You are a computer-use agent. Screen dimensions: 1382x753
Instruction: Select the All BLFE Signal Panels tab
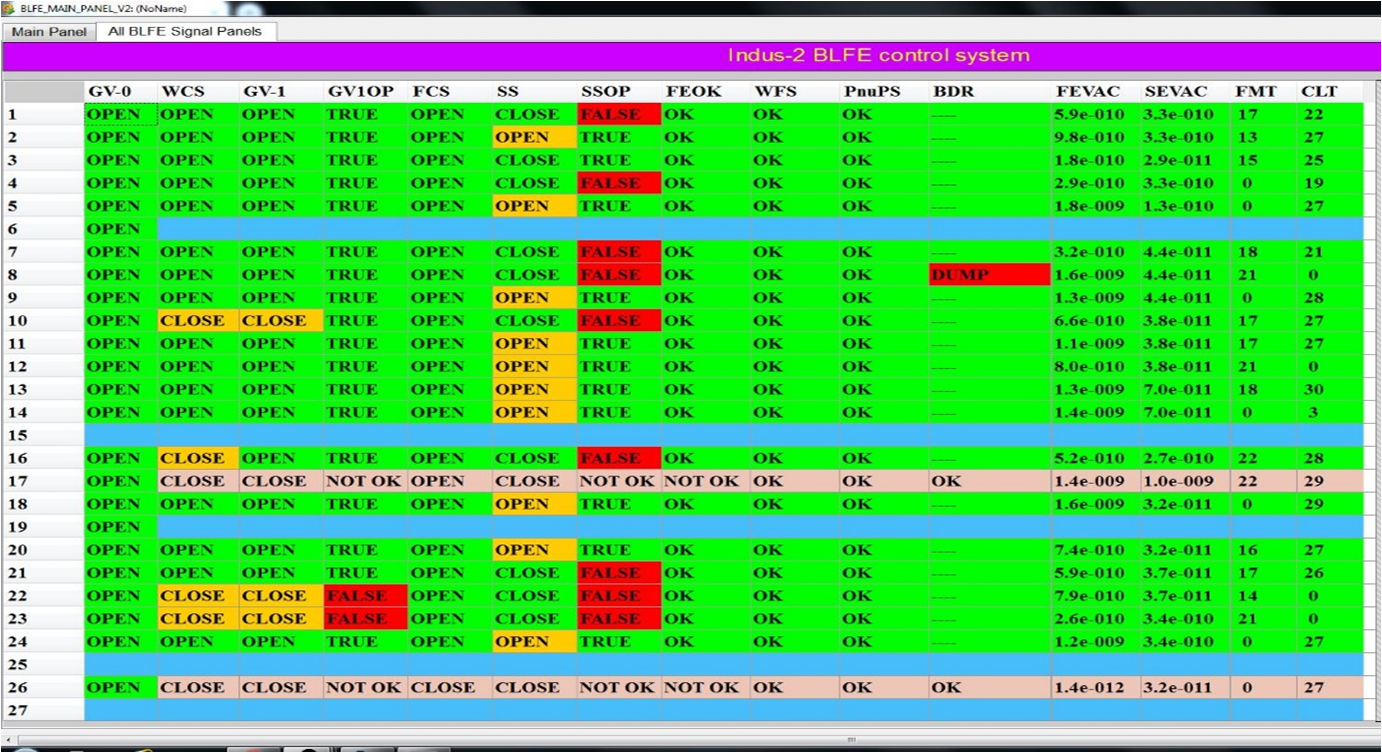click(185, 31)
